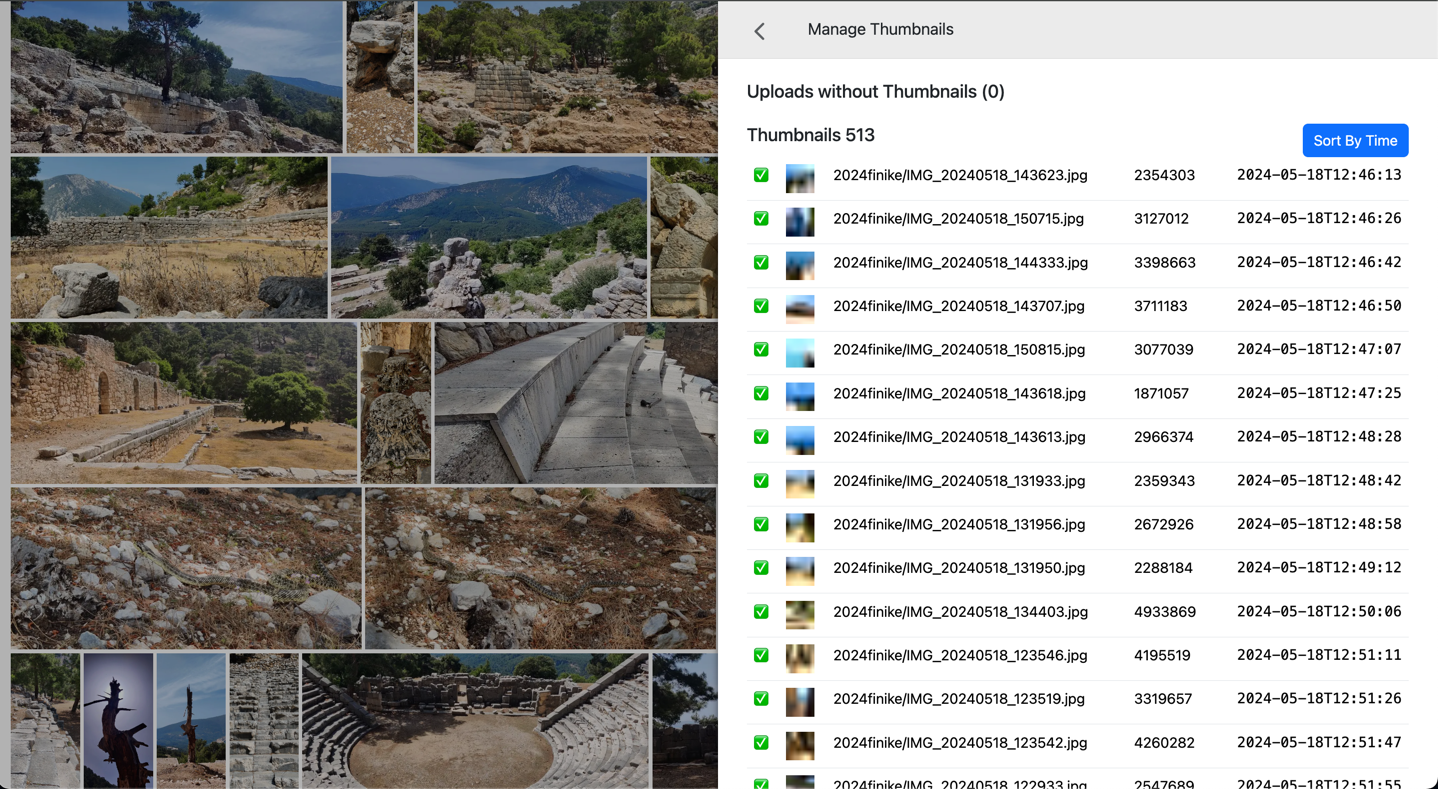Click the Sort By Time button
The width and height of the screenshot is (1438, 789).
coord(1355,141)
